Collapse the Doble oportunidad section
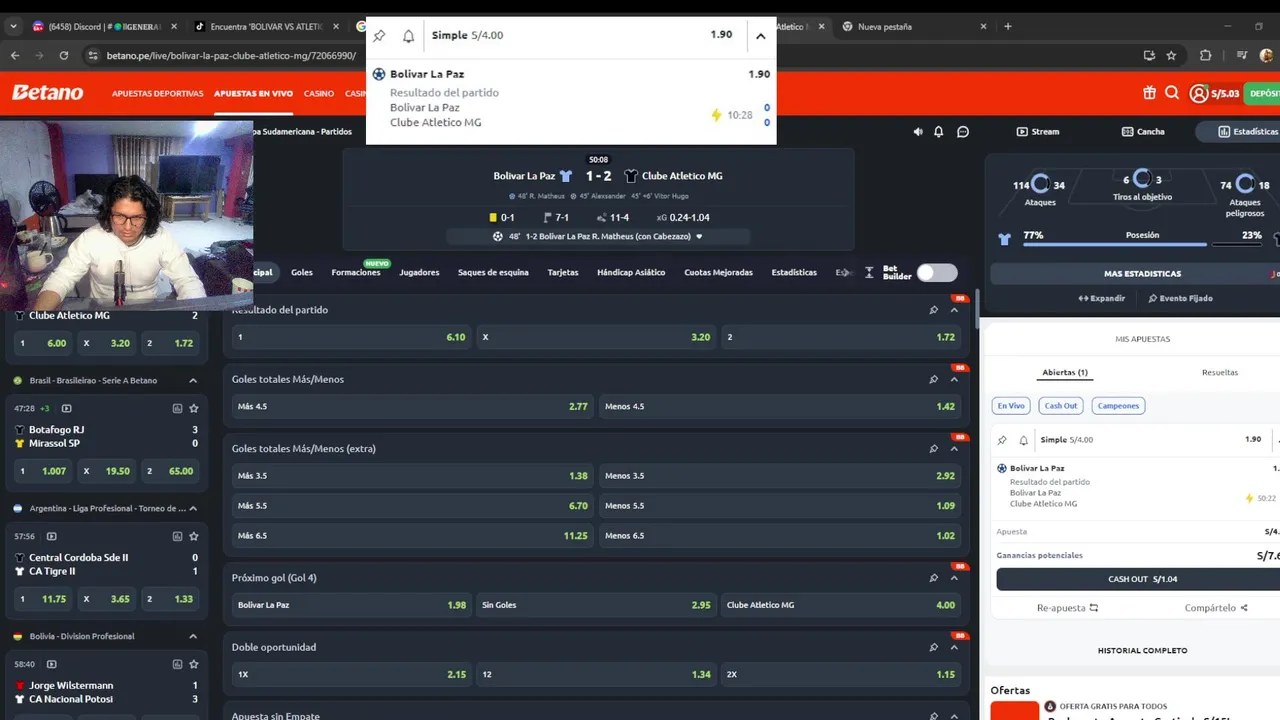 pos(954,647)
